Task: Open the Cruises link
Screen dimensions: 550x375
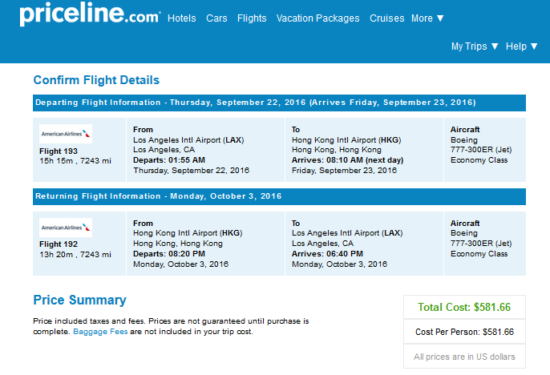Action: coord(387,18)
